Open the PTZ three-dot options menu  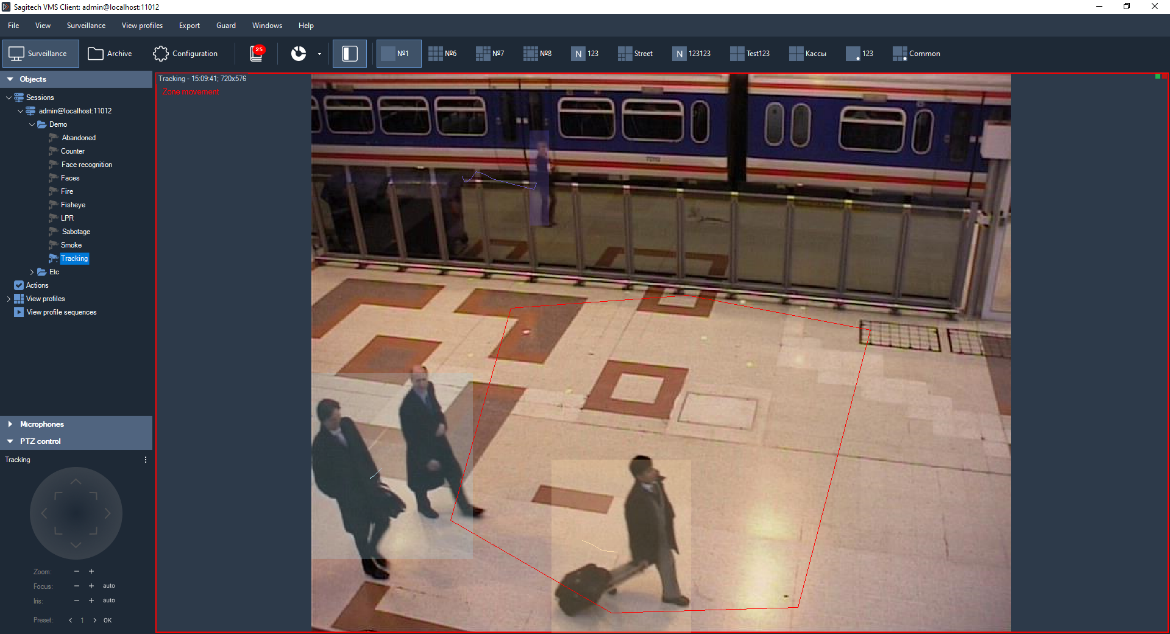pyautogui.click(x=145, y=460)
